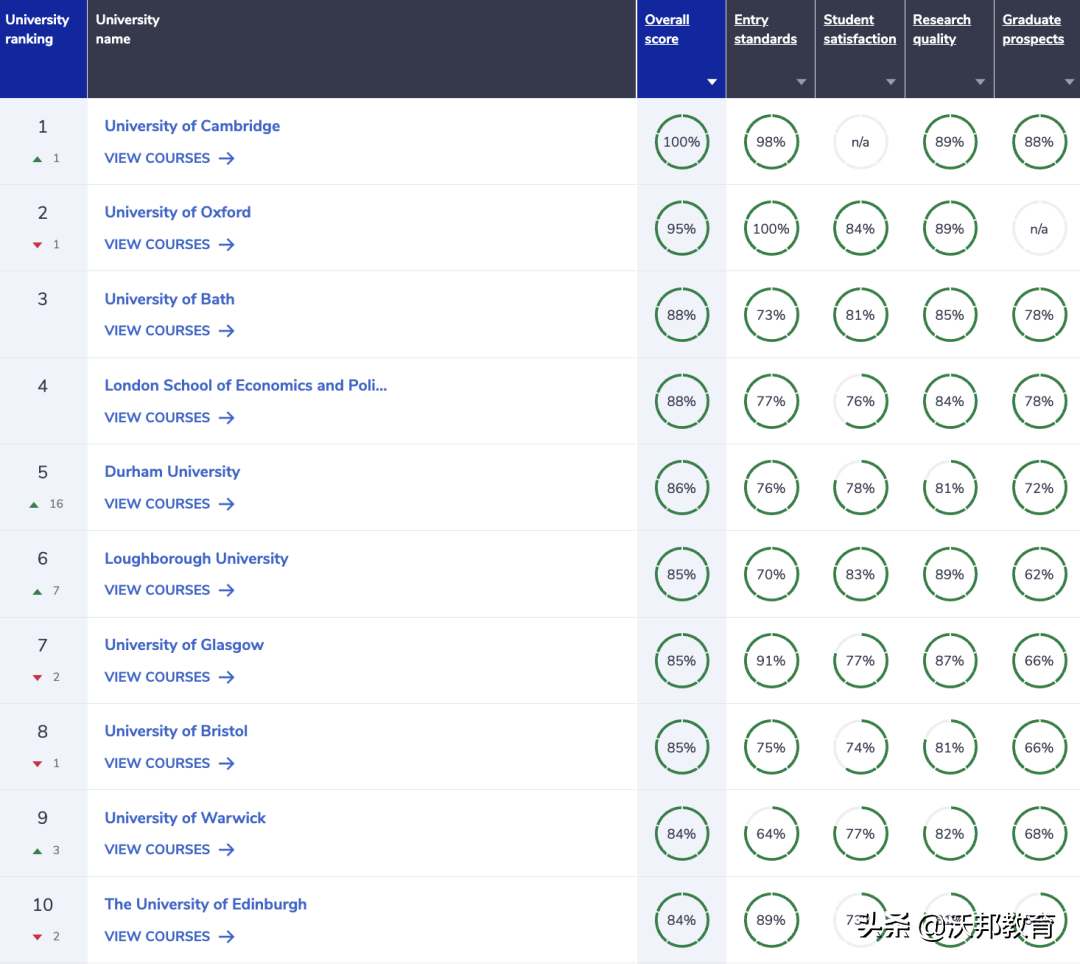Viewport: 1080px width, 964px height.
Task: Sort by Entry standards header link
Action: (x=765, y=30)
